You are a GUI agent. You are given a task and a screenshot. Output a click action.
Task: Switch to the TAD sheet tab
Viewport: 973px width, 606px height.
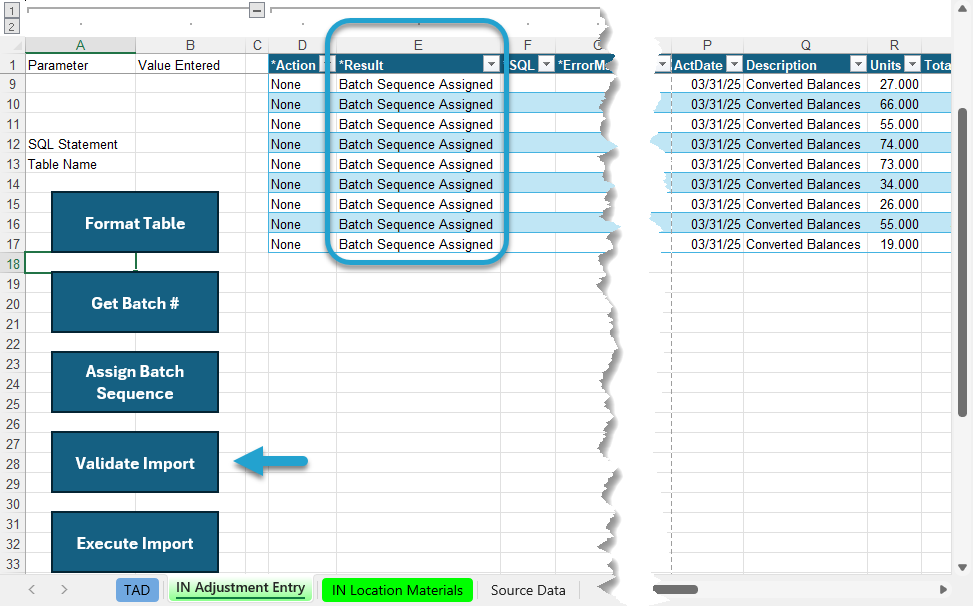coord(137,590)
